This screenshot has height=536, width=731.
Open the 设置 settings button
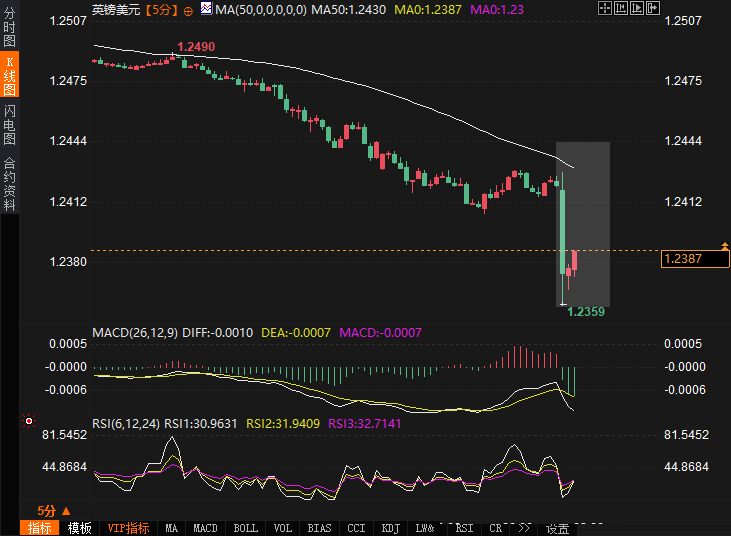[x=557, y=529]
